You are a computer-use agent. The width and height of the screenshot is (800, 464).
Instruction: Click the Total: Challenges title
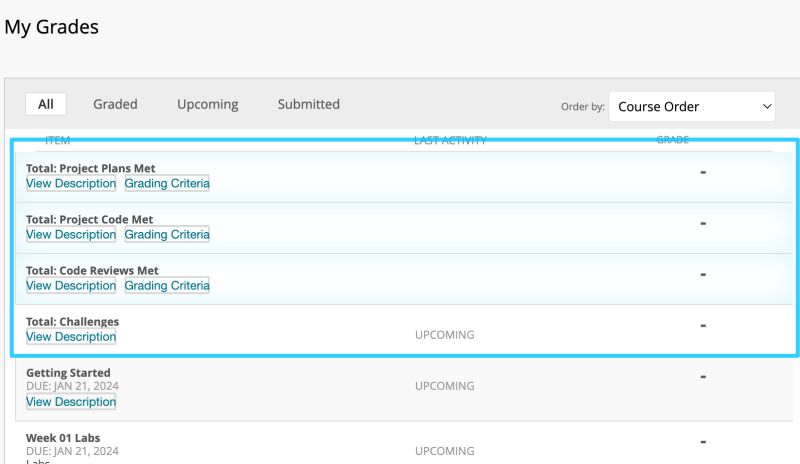pos(72,322)
